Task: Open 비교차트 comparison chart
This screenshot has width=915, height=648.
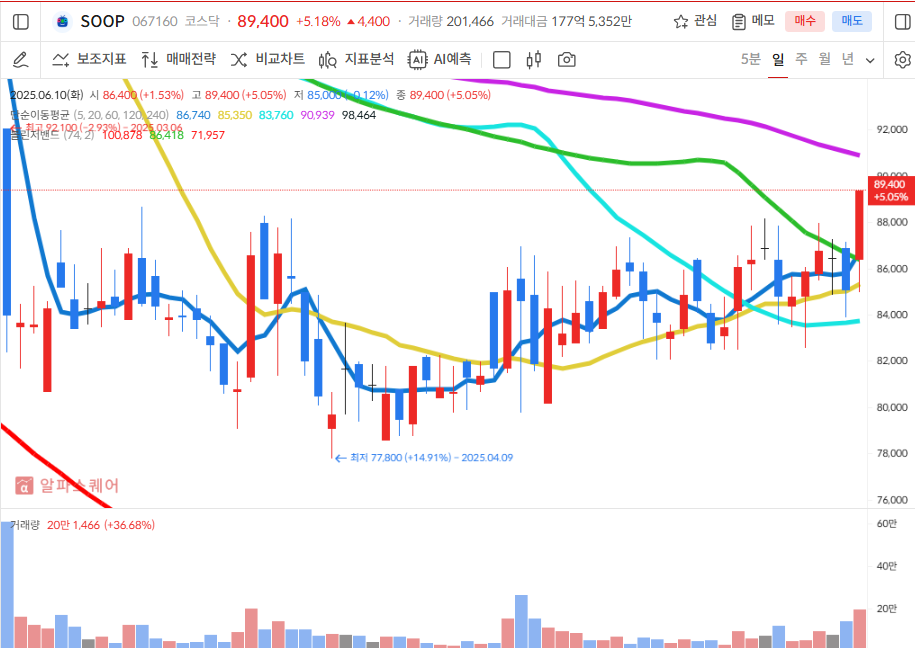Action: 268,60
